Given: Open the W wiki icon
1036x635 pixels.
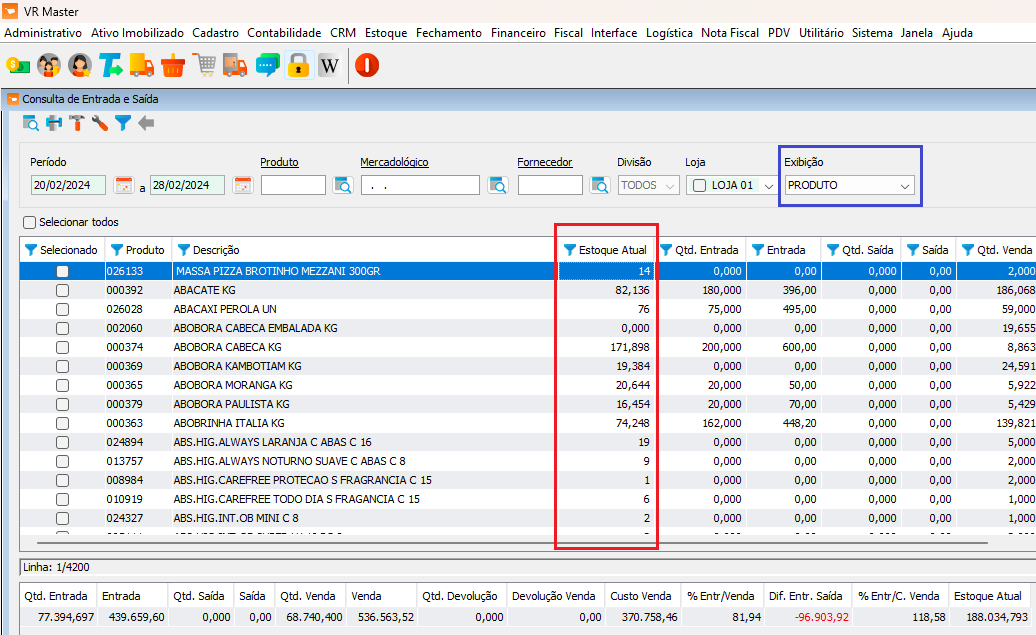Looking at the screenshot, I should [x=329, y=65].
